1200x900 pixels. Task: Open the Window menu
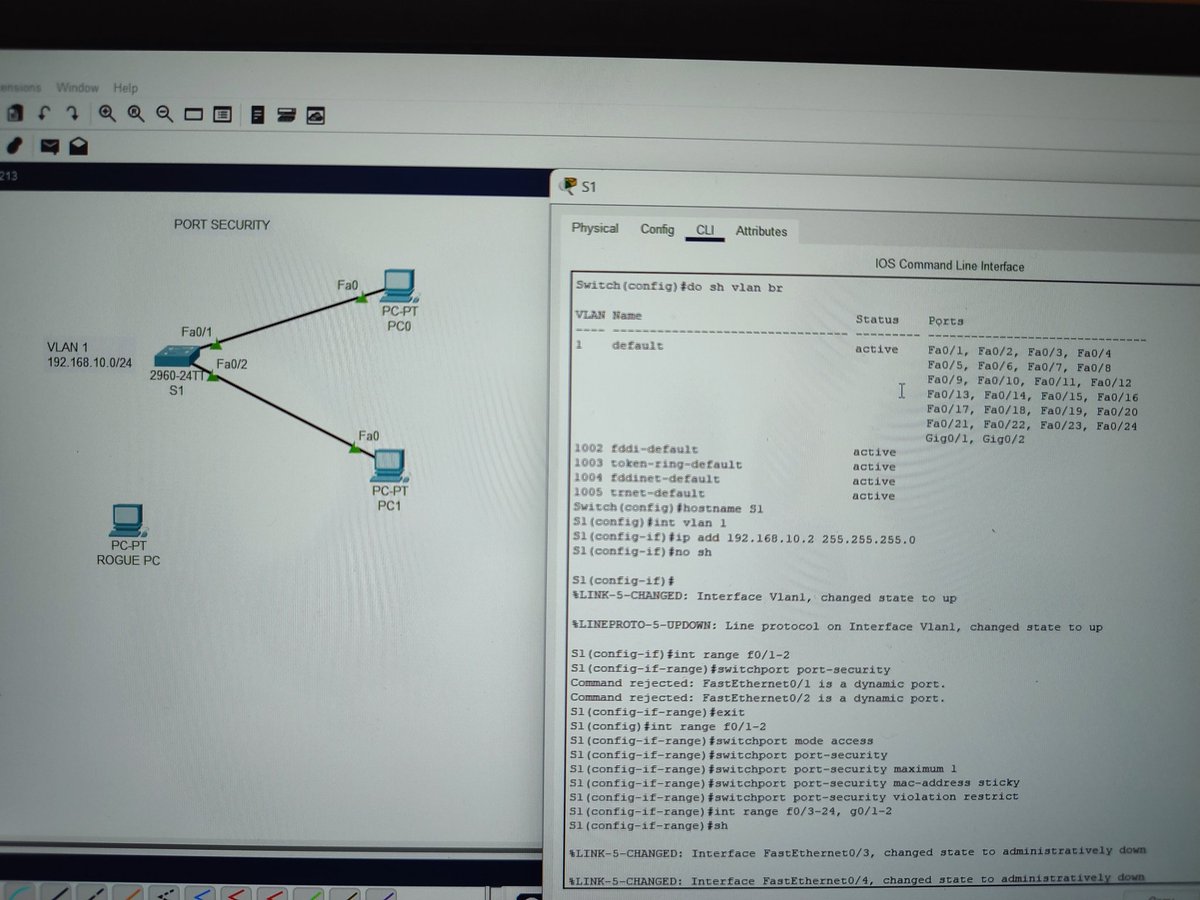(x=77, y=87)
